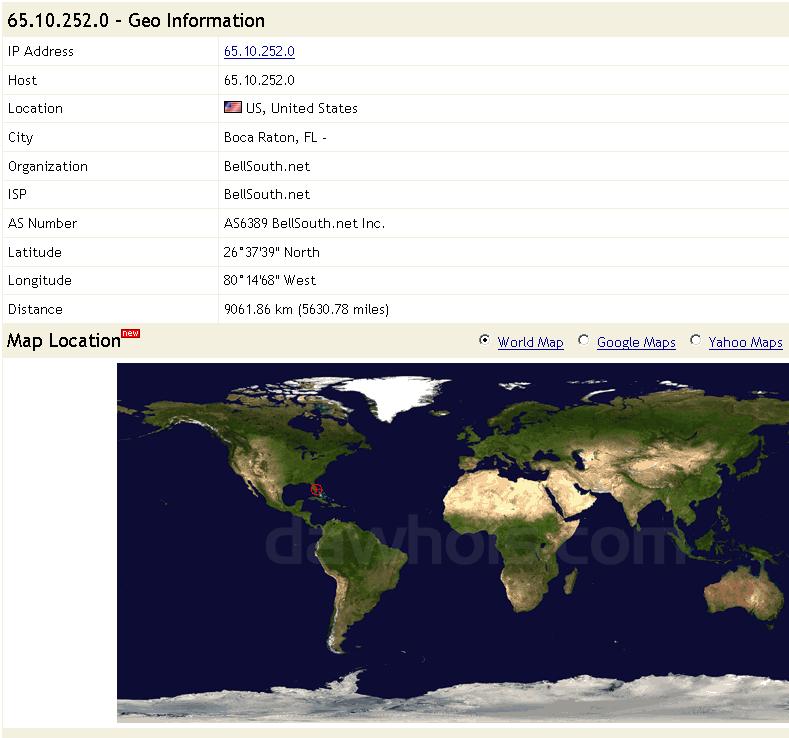Select the World Map radio button
Screen dimensions: 789x738
485,341
